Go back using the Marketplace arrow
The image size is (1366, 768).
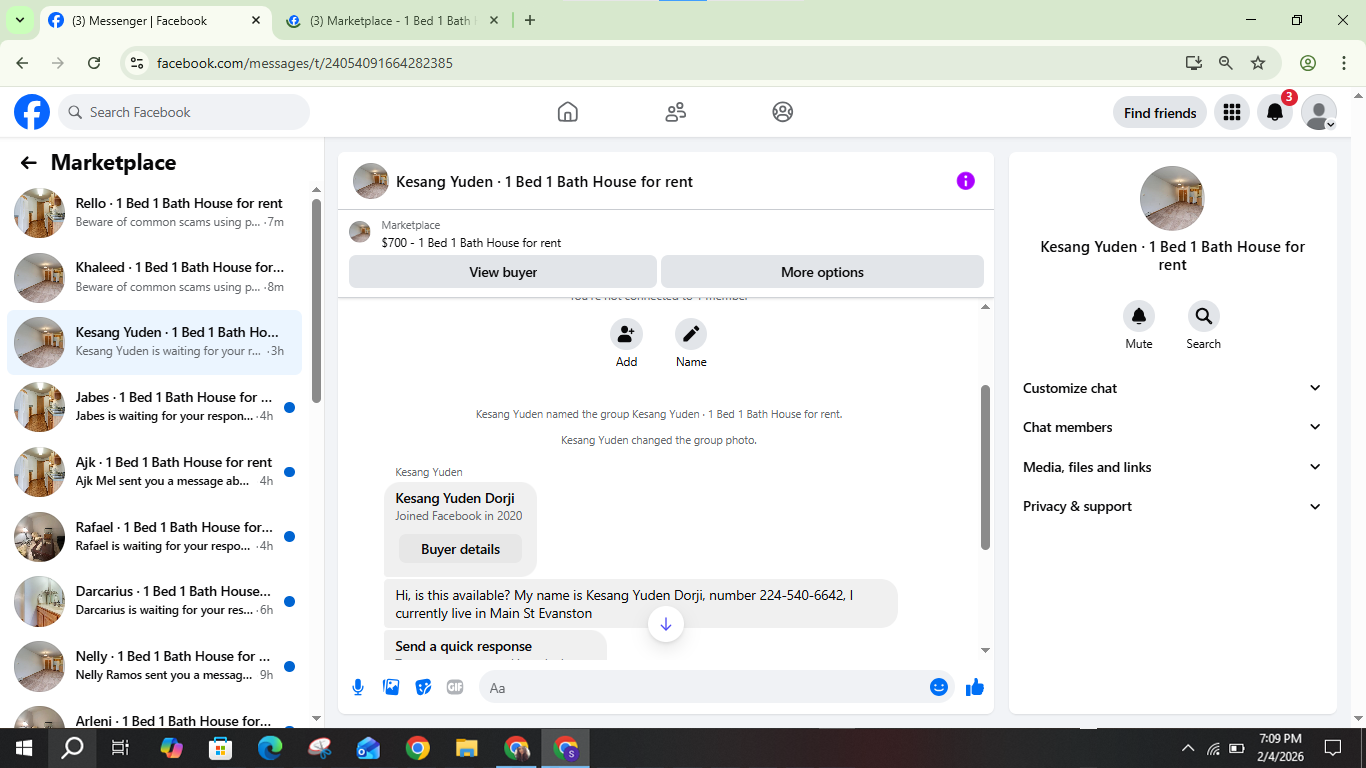[x=29, y=163]
